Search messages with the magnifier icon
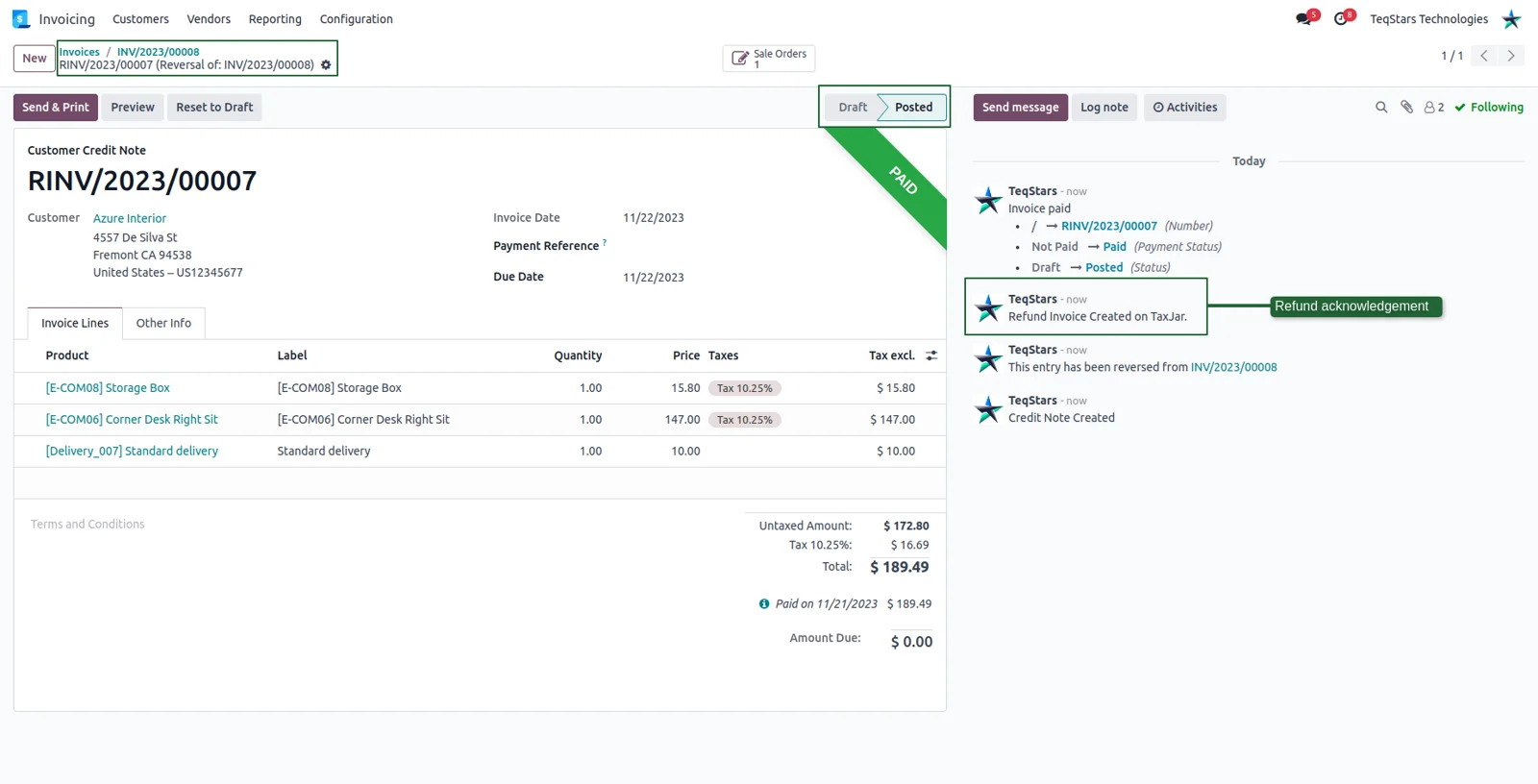Viewport: 1538px width, 784px height. point(1381,108)
